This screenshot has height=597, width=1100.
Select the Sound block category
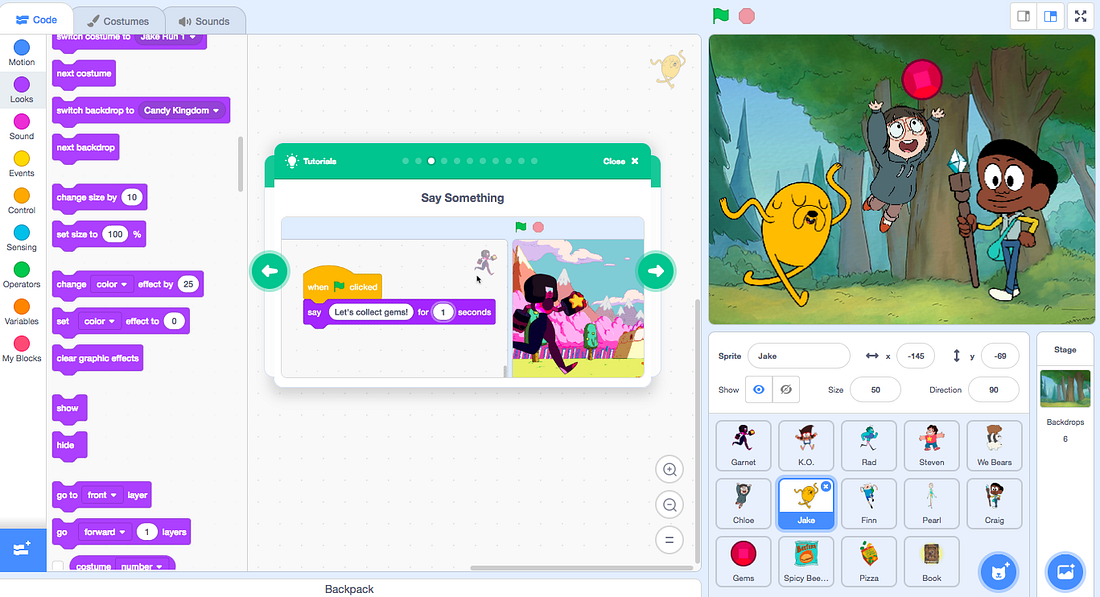21,124
